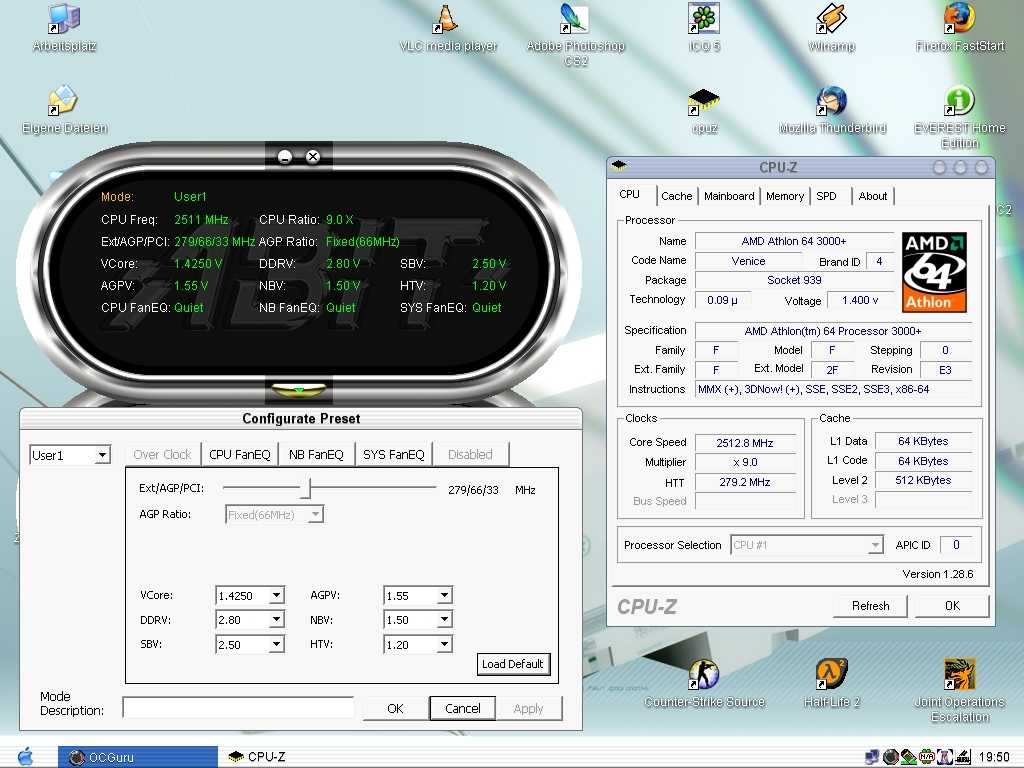Expand the VCore voltage dropdown
Image resolution: width=1024 pixels, height=768 pixels.
276,596
